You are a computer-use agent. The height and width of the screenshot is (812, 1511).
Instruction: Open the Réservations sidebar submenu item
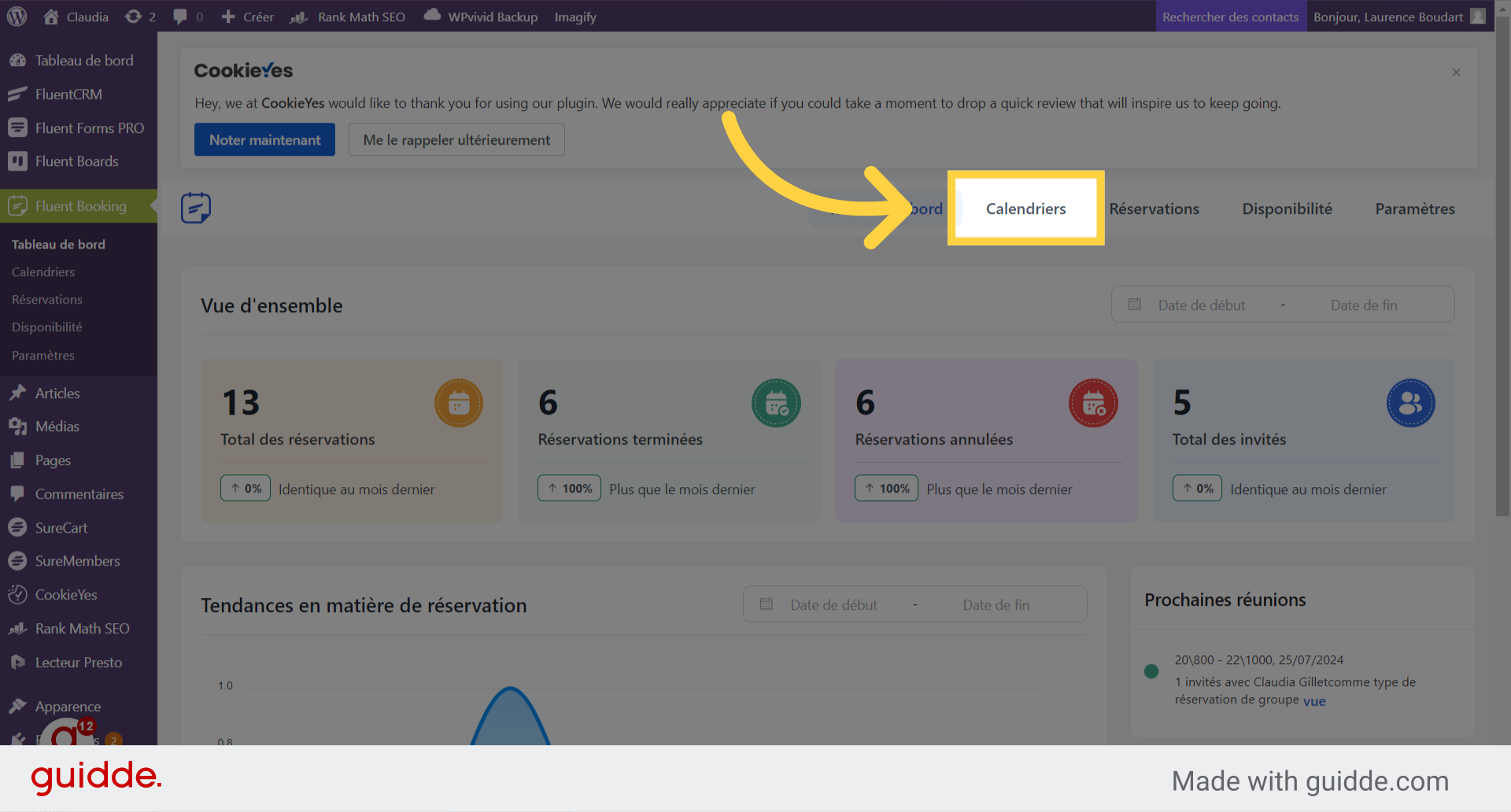coord(47,300)
